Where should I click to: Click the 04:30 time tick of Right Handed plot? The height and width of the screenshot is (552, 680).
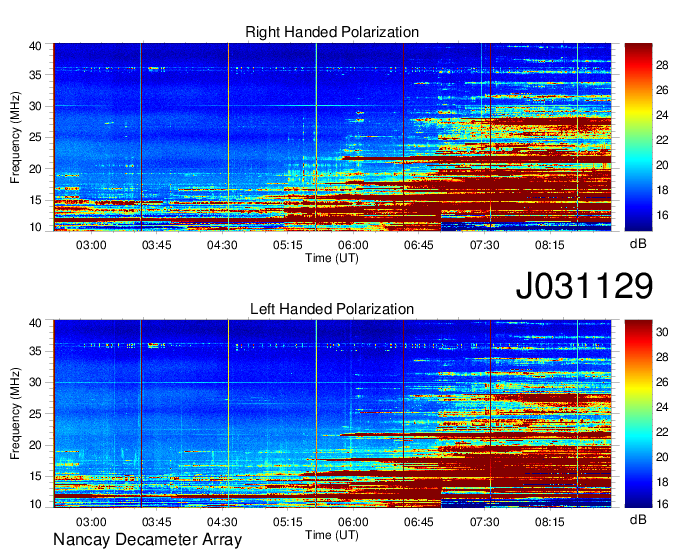click(x=222, y=245)
